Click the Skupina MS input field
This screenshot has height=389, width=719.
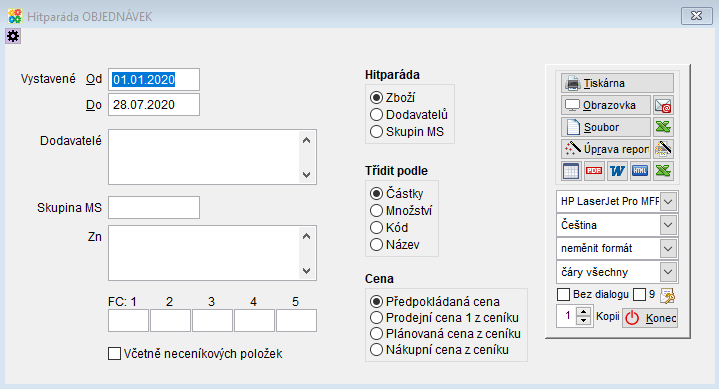pos(154,208)
